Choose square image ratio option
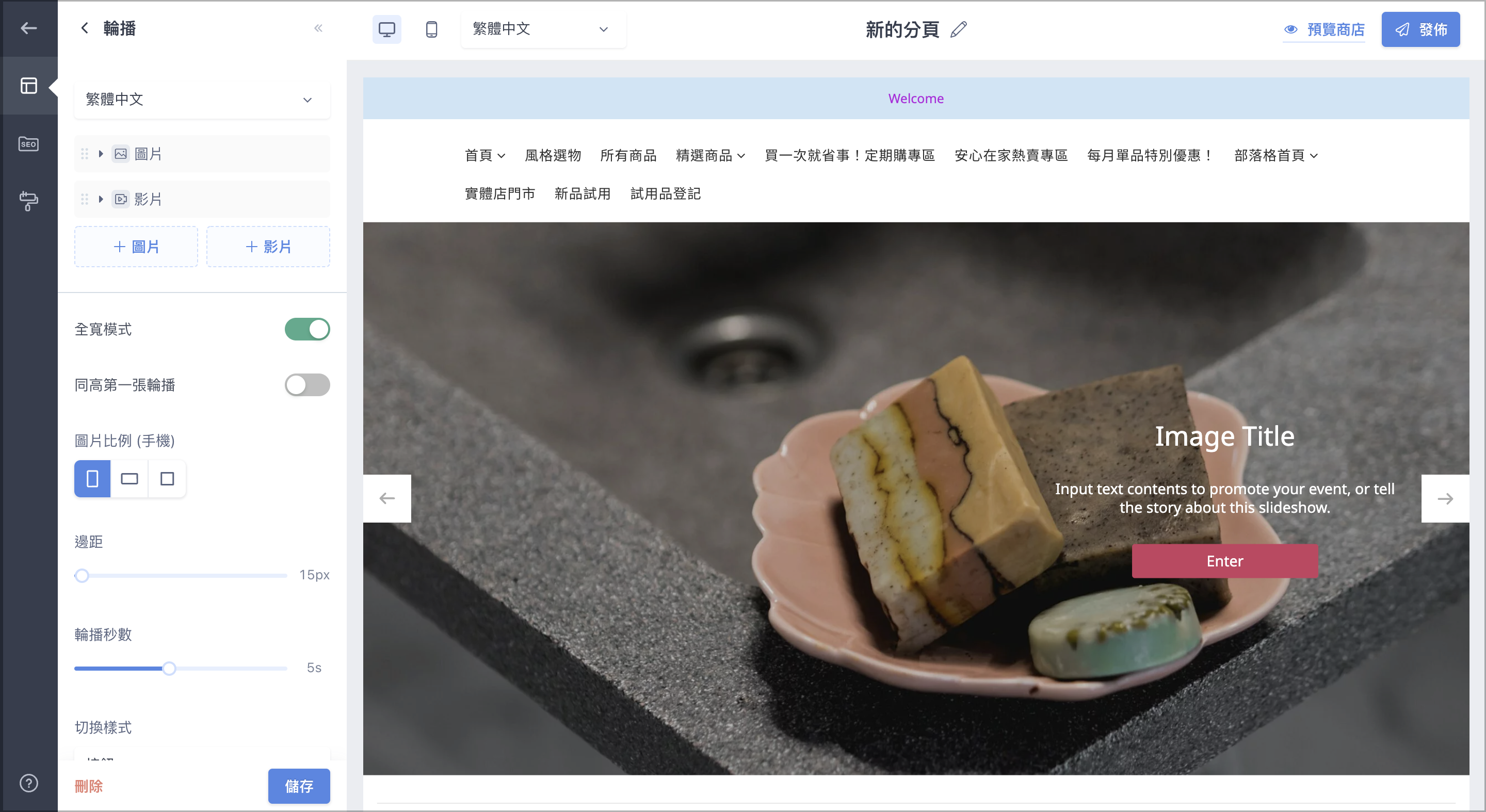The width and height of the screenshot is (1486, 812). click(167, 479)
